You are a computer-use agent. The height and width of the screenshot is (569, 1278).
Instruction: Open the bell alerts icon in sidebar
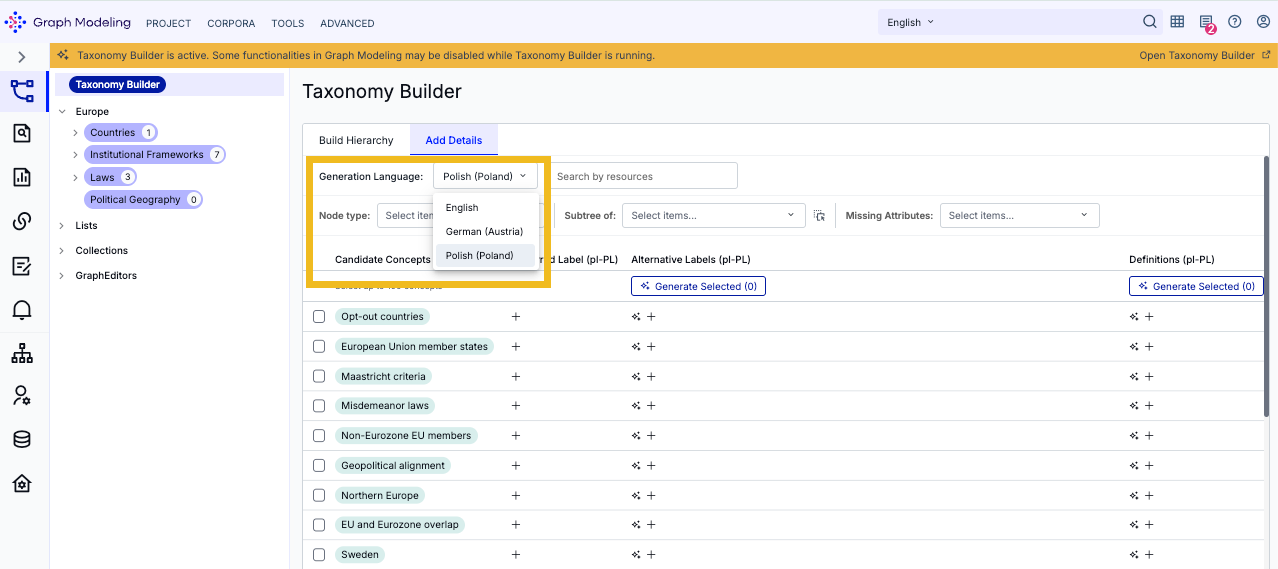22,310
